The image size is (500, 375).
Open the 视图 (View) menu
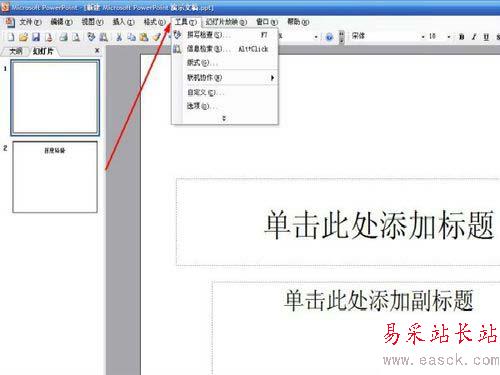[x=92, y=22]
